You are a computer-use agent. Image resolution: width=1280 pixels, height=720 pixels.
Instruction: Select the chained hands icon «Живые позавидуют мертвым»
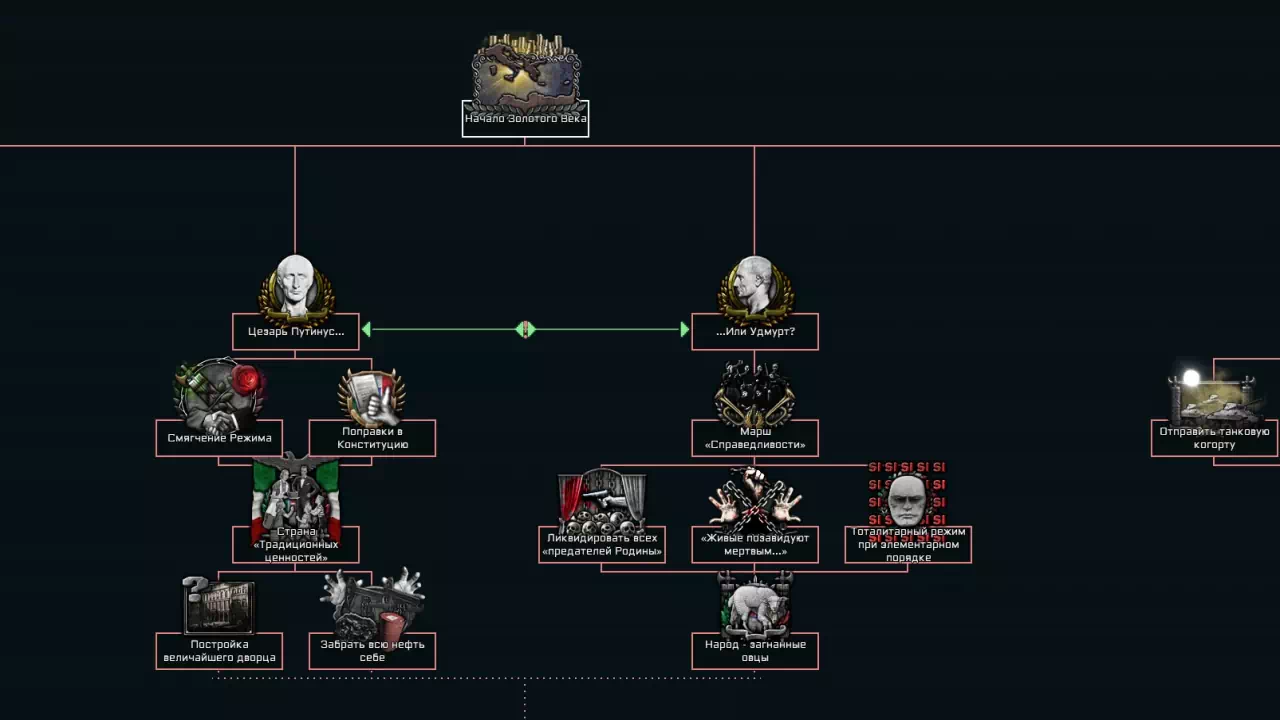(755, 500)
